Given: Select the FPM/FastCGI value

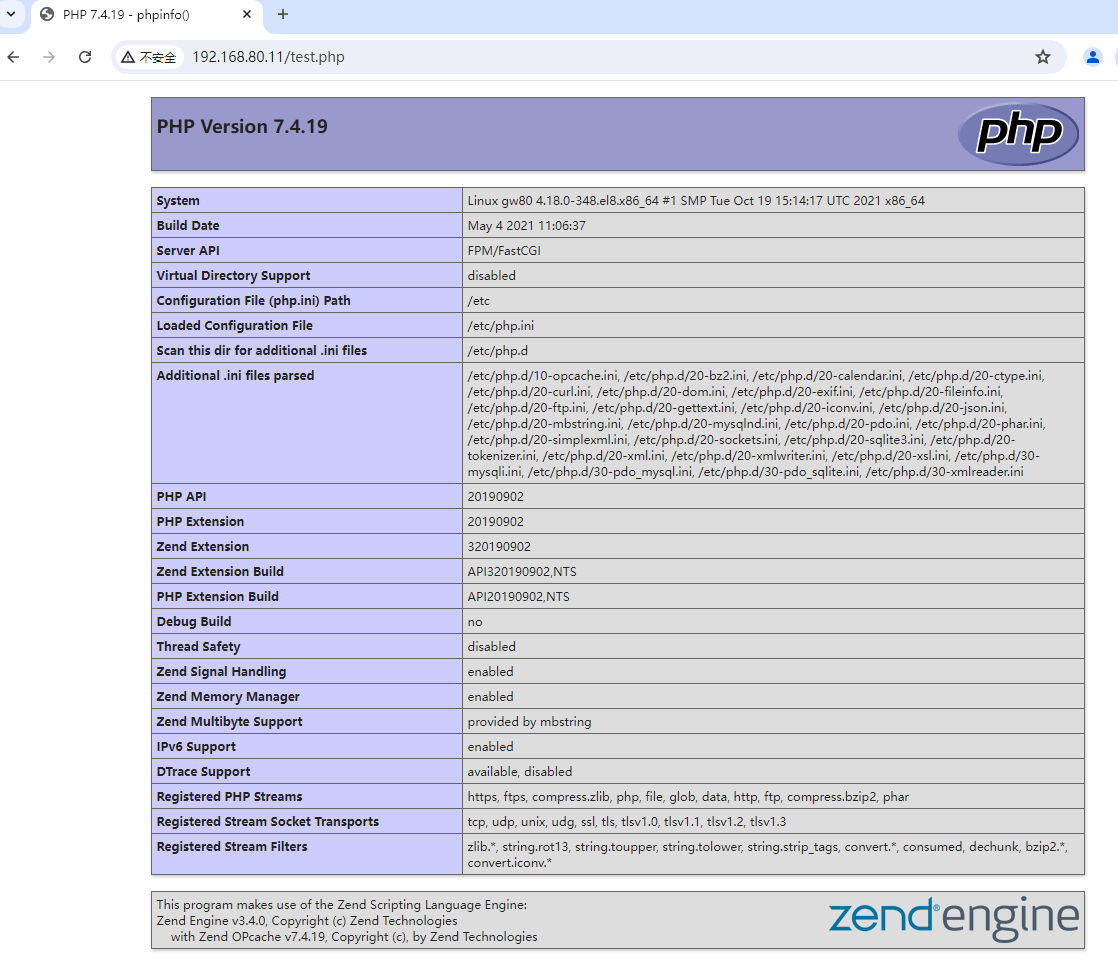Looking at the screenshot, I should 504,251.
